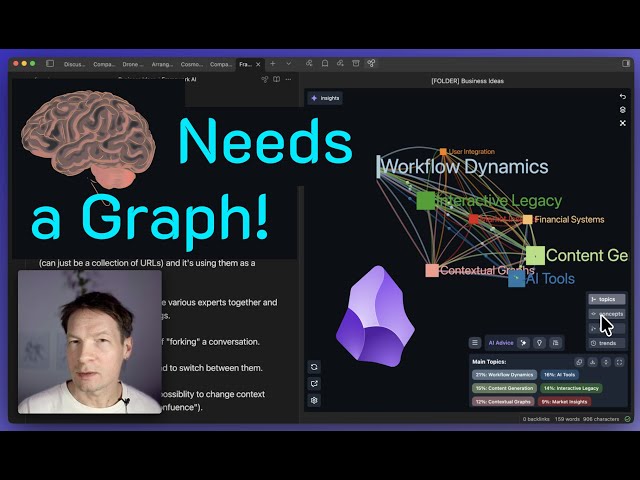Add a new tab with plus
Viewport: 640px width, 480px height.
[273, 64]
